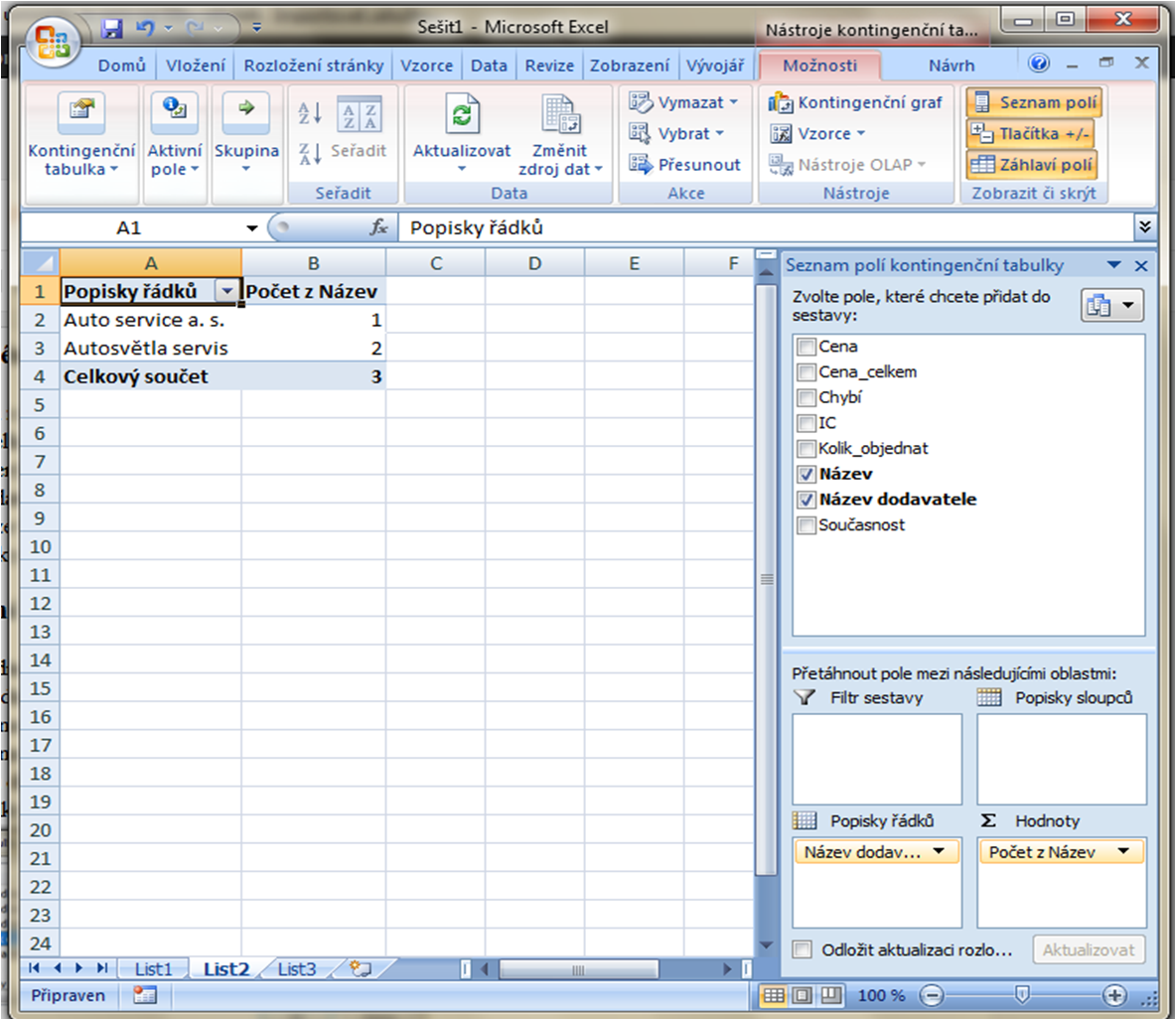Expand the Vymazat dropdown
This screenshot has height=1020, width=1176.
(x=733, y=102)
